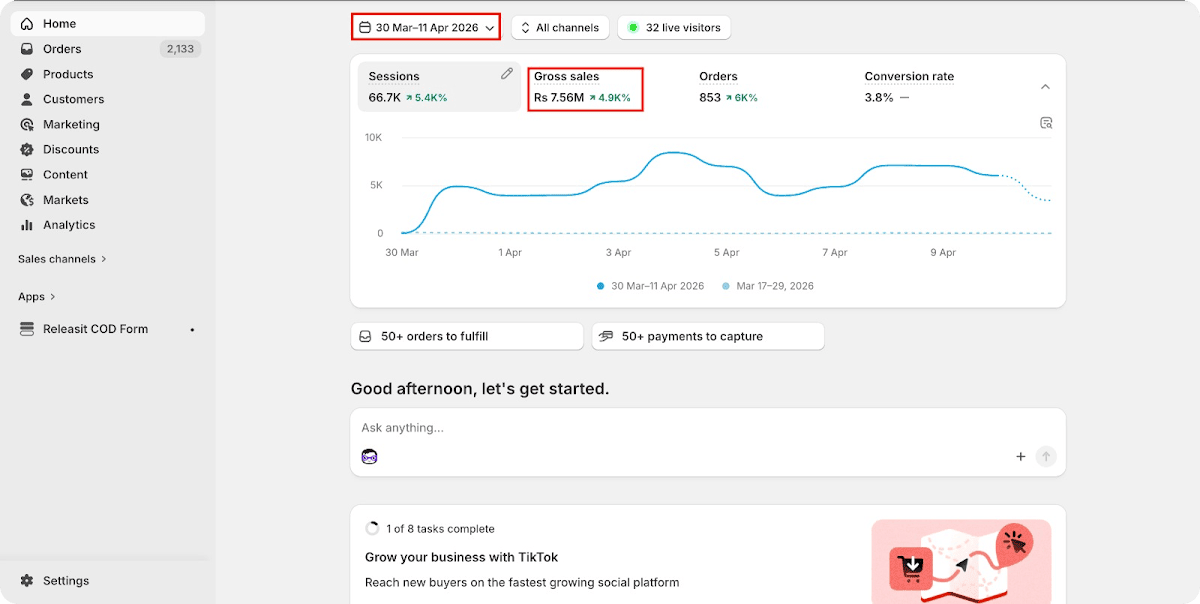Collapse the metrics chart with the chevron

[1045, 87]
